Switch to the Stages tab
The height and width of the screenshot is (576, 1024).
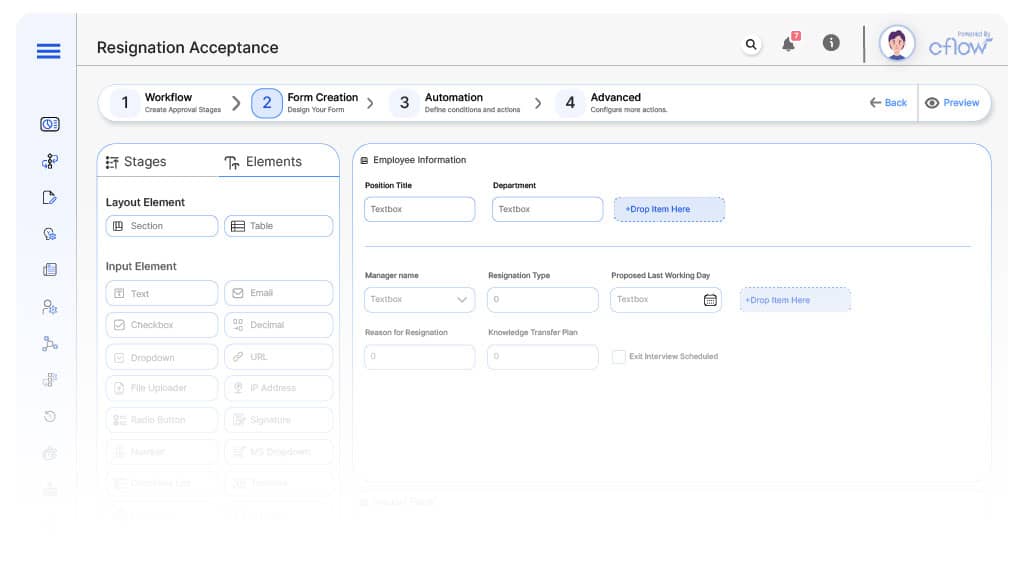[136, 162]
